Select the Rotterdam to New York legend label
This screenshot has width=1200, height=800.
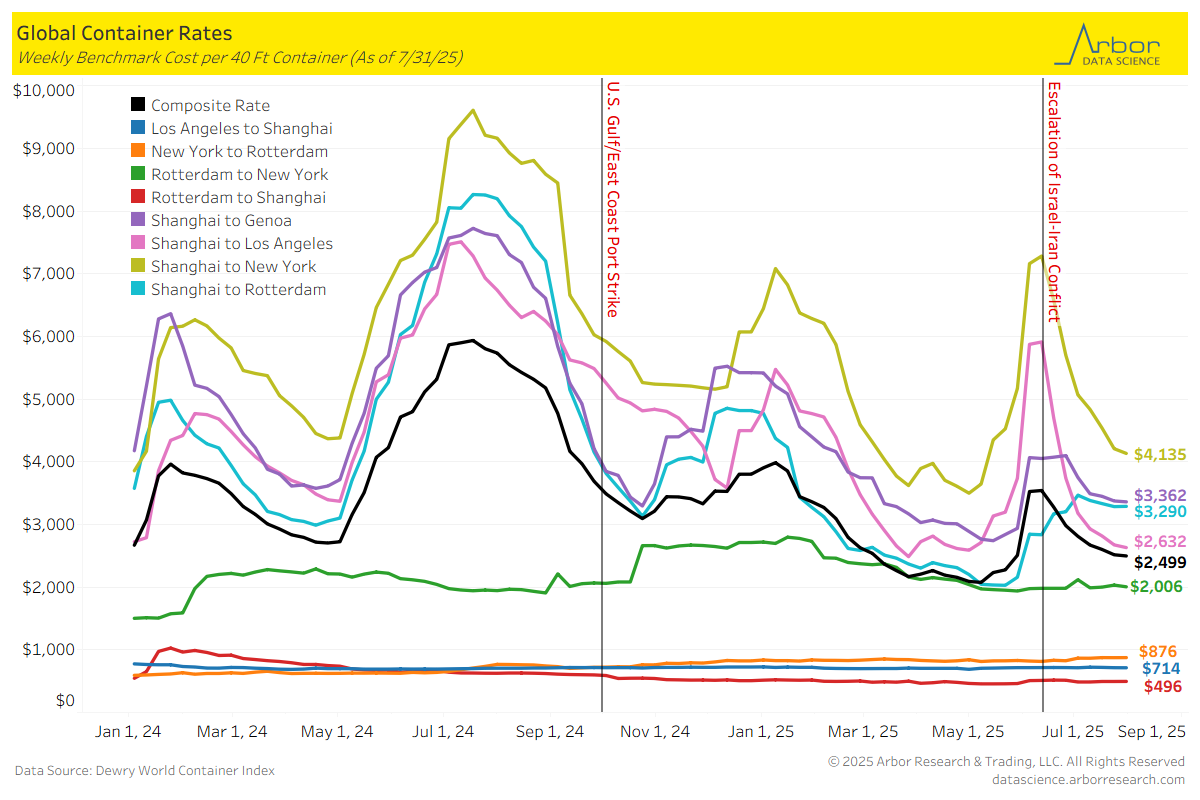[x=239, y=174]
